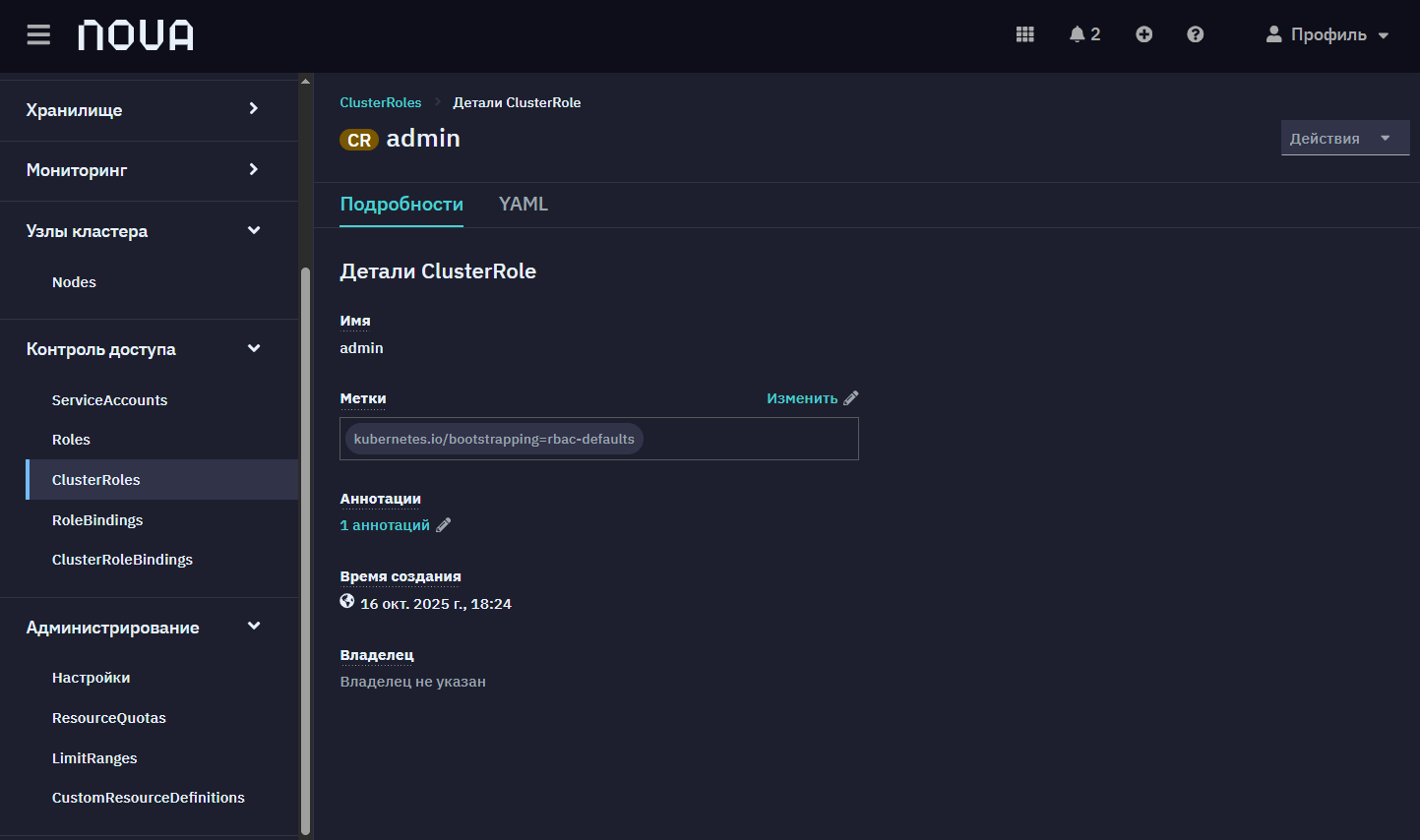Click the text Владелец не указан
The height and width of the screenshot is (840, 1420).
pyautogui.click(x=413, y=682)
